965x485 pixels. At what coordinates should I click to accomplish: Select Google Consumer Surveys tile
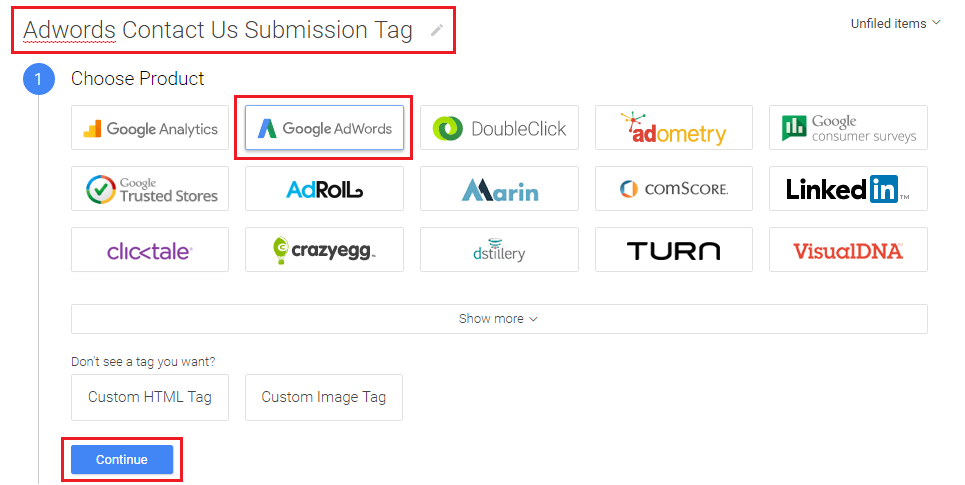(x=848, y=128)
